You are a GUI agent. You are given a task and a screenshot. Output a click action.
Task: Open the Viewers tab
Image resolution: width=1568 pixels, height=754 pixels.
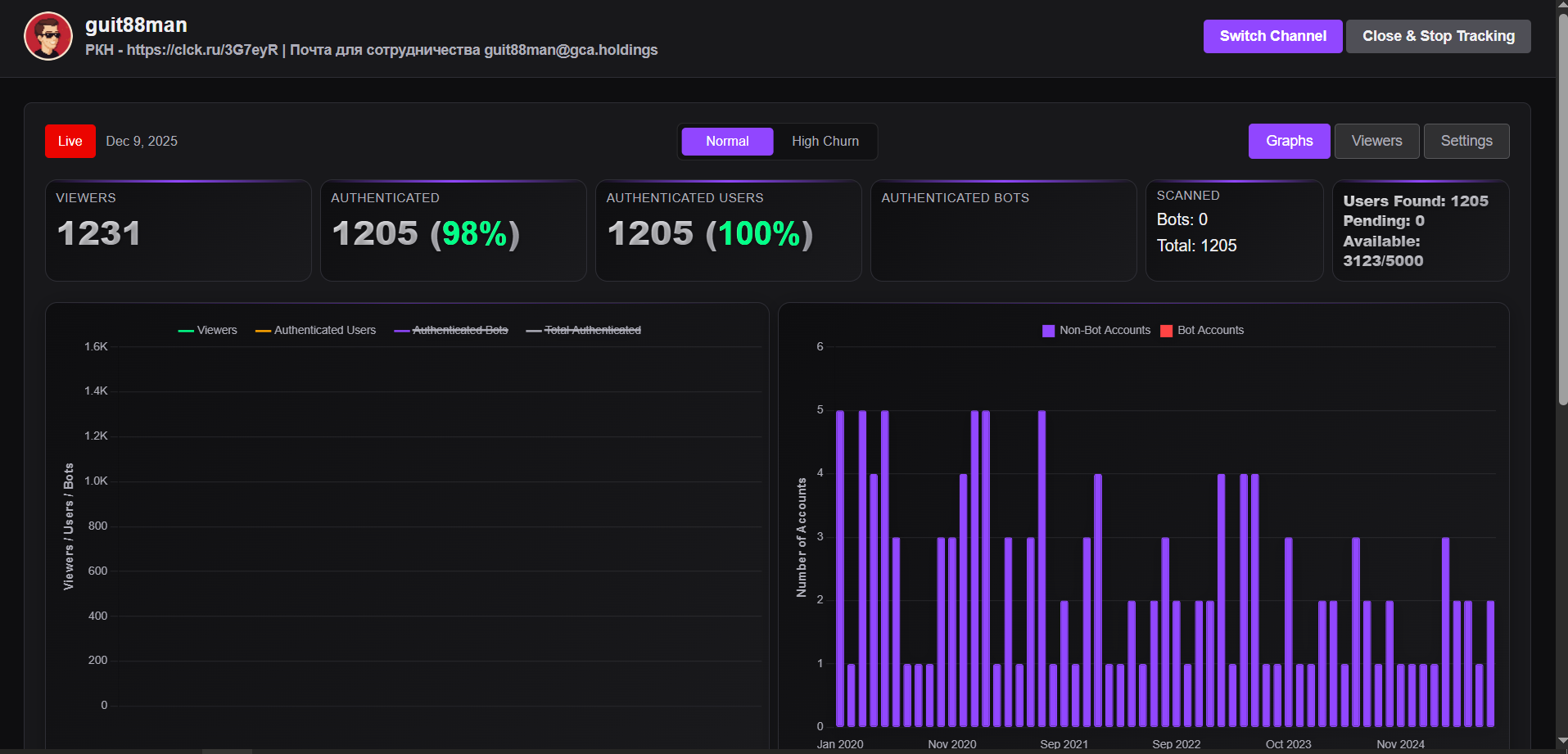(x=1377, y=141)
